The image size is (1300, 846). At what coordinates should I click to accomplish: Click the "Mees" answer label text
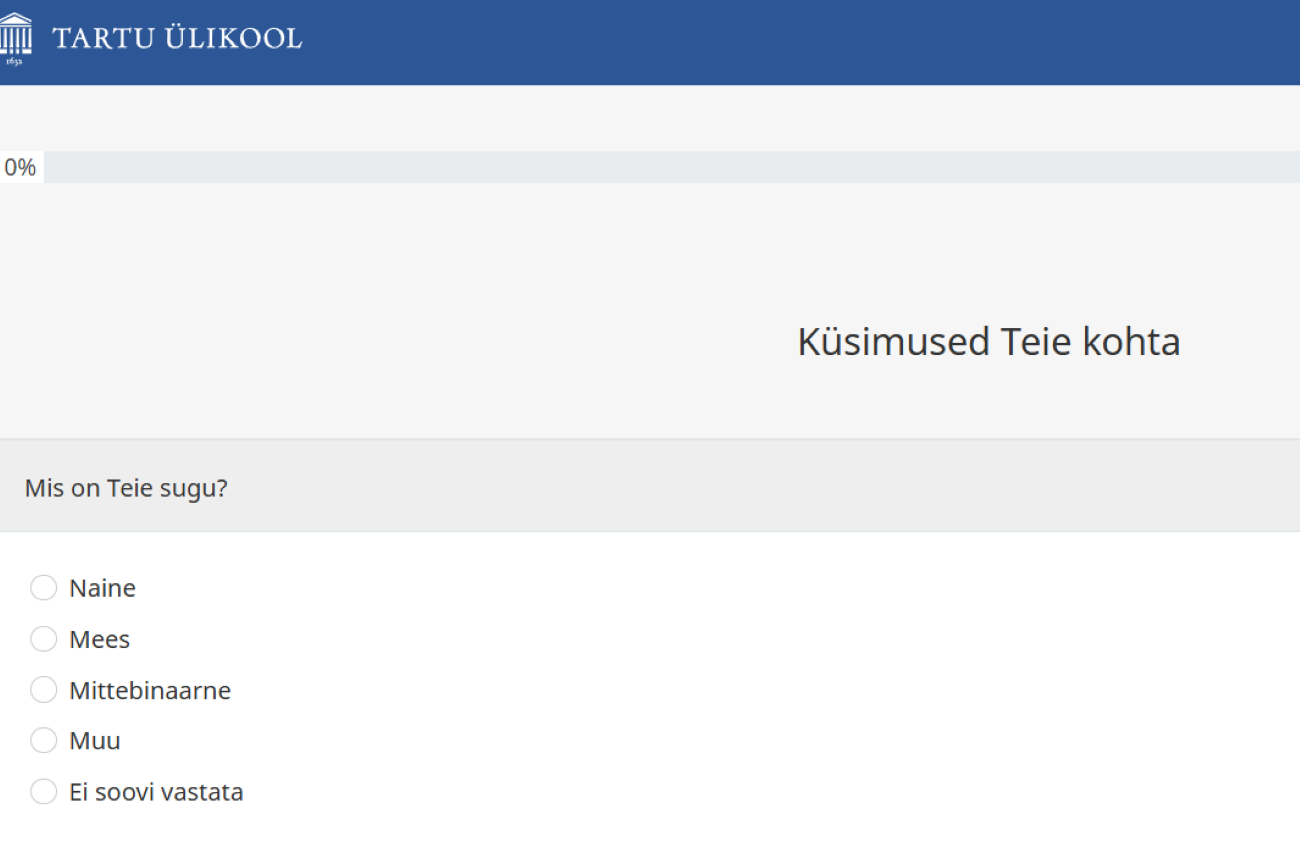(x=99, y=639)
